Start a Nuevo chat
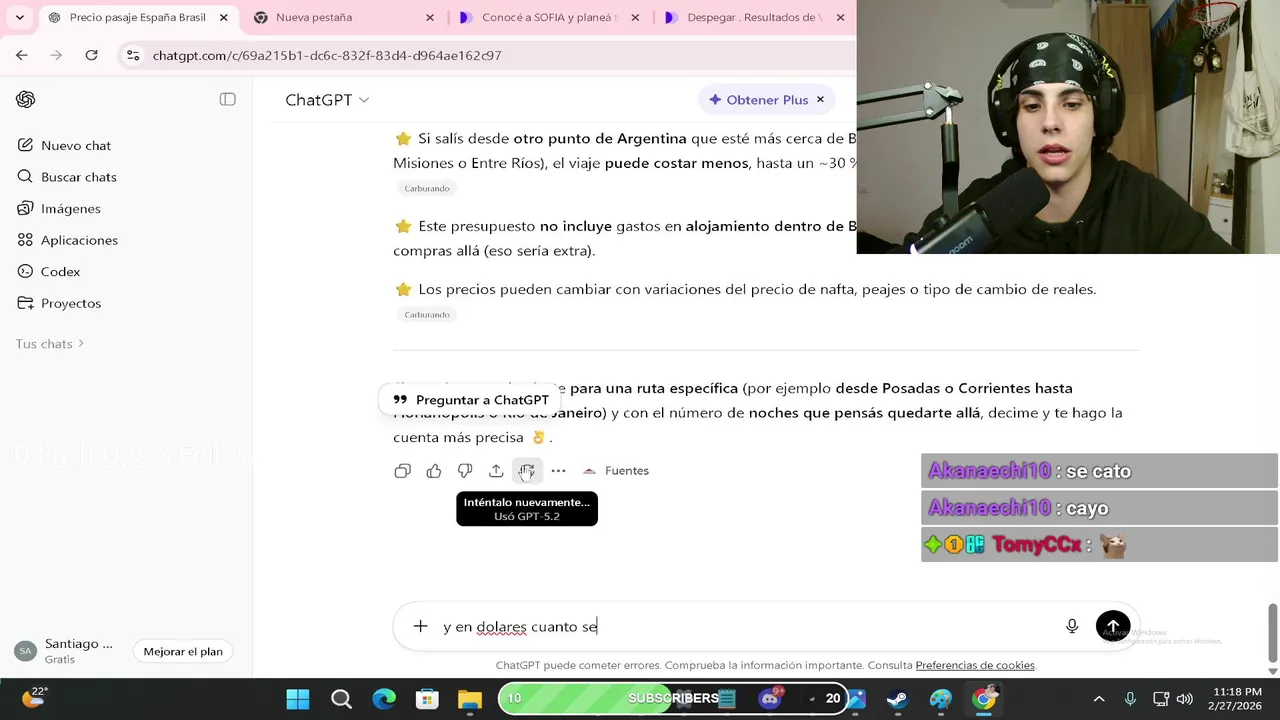Screen dimensions: 1280x720 click(x=76, y=145)
